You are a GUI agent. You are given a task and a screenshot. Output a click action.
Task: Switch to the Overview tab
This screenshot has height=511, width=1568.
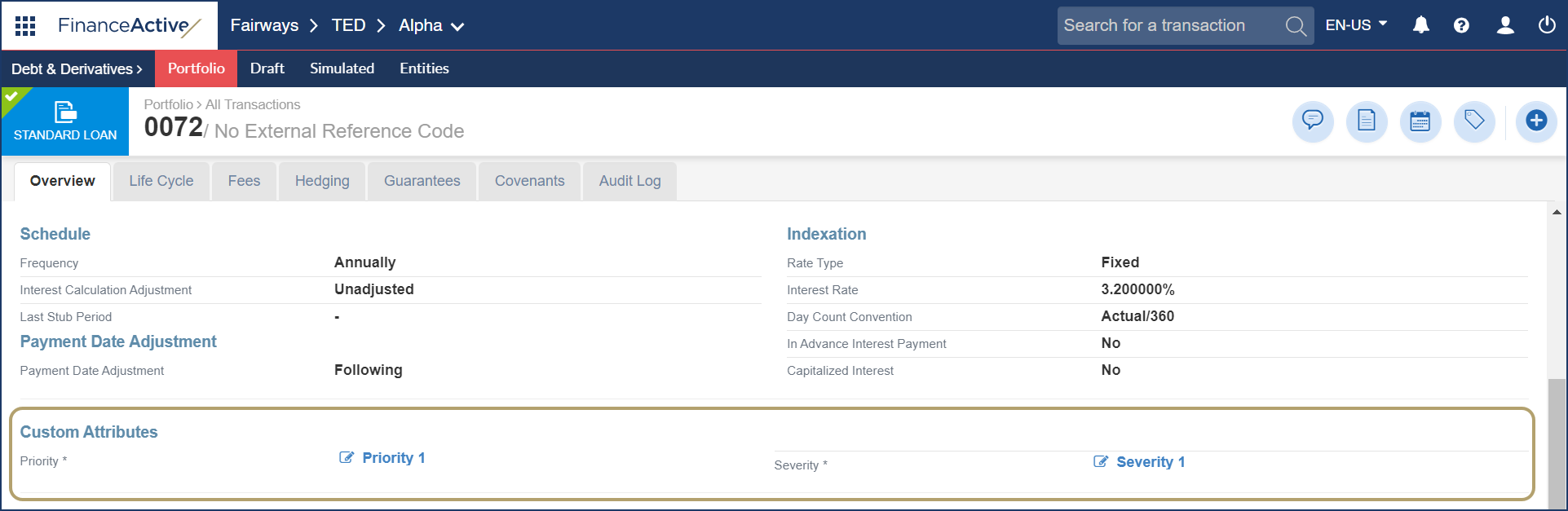(x=62, y=181)
